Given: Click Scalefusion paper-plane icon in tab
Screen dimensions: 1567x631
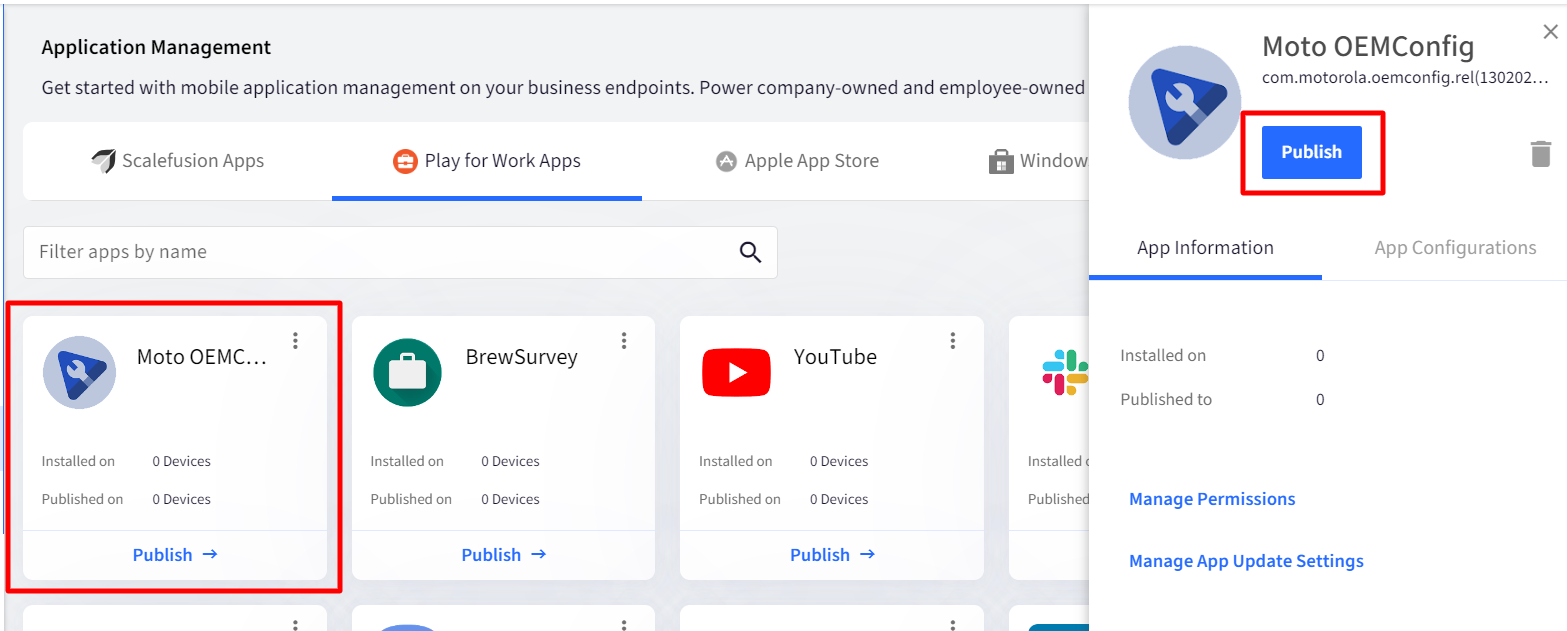Looking at the screenshot, I should click(x=102, y=161).
